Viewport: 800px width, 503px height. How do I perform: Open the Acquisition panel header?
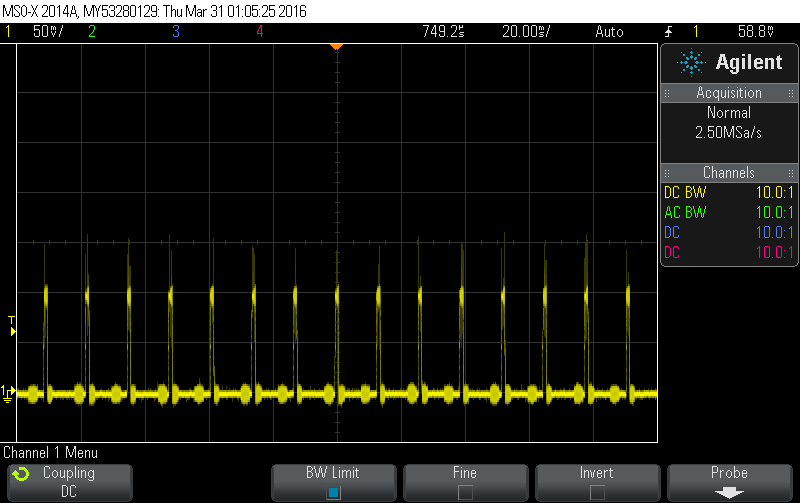[x=729, y=93]
